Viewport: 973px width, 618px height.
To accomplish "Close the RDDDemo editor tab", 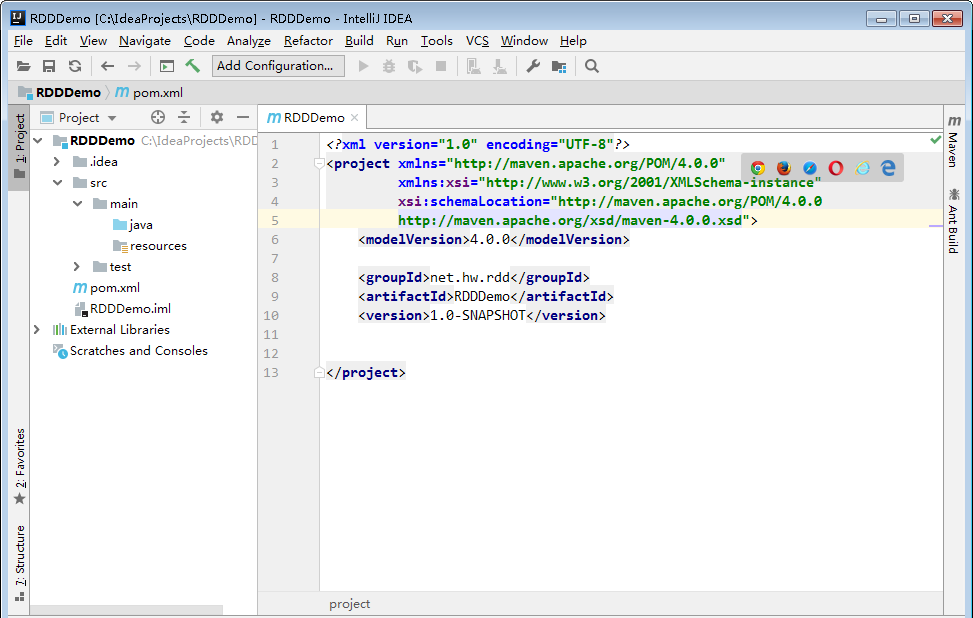I will [354, 117].
